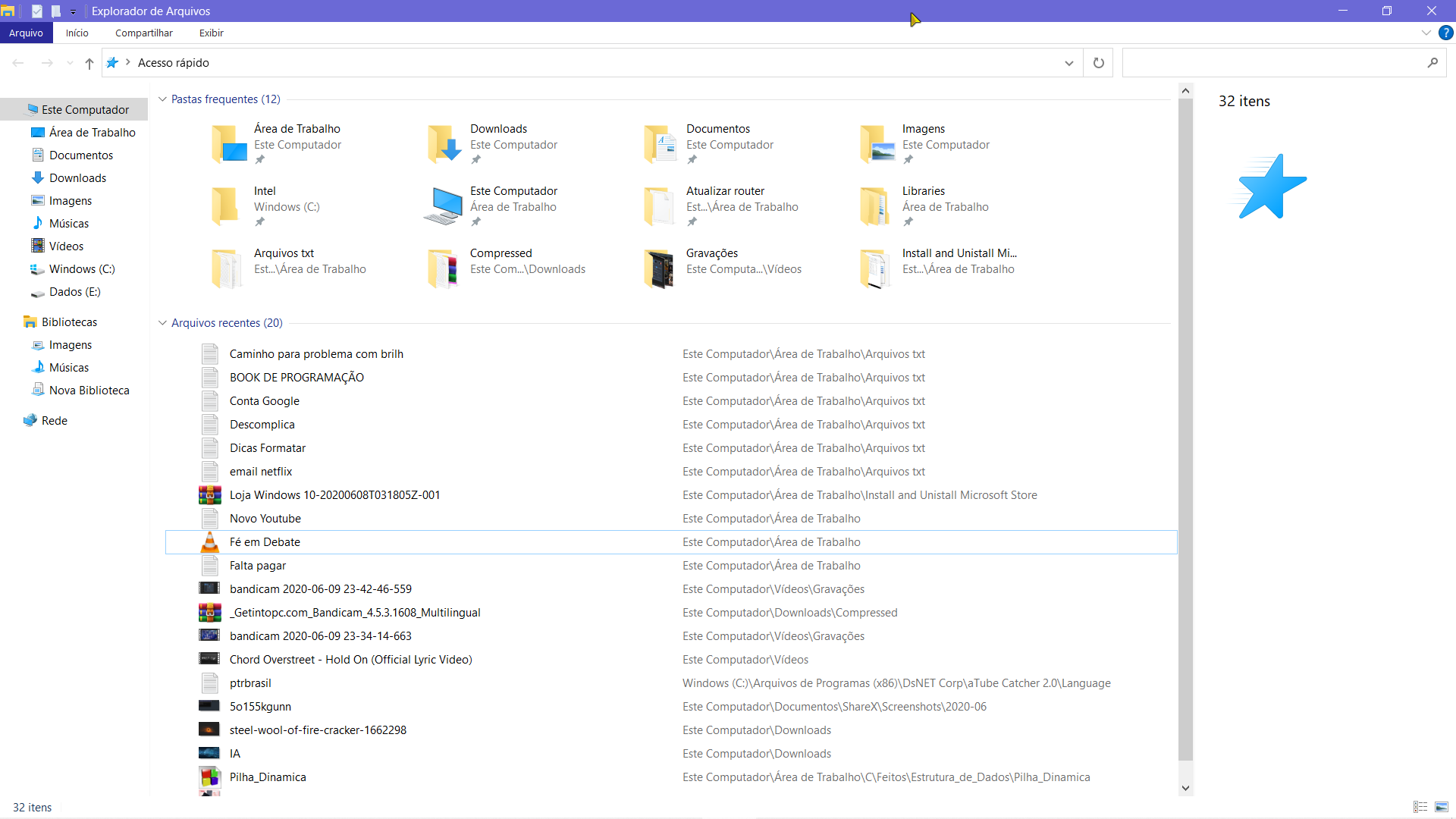1456x819 pixels.
Task: Click the refresh button beside address bar
Action: point(1098,63)
